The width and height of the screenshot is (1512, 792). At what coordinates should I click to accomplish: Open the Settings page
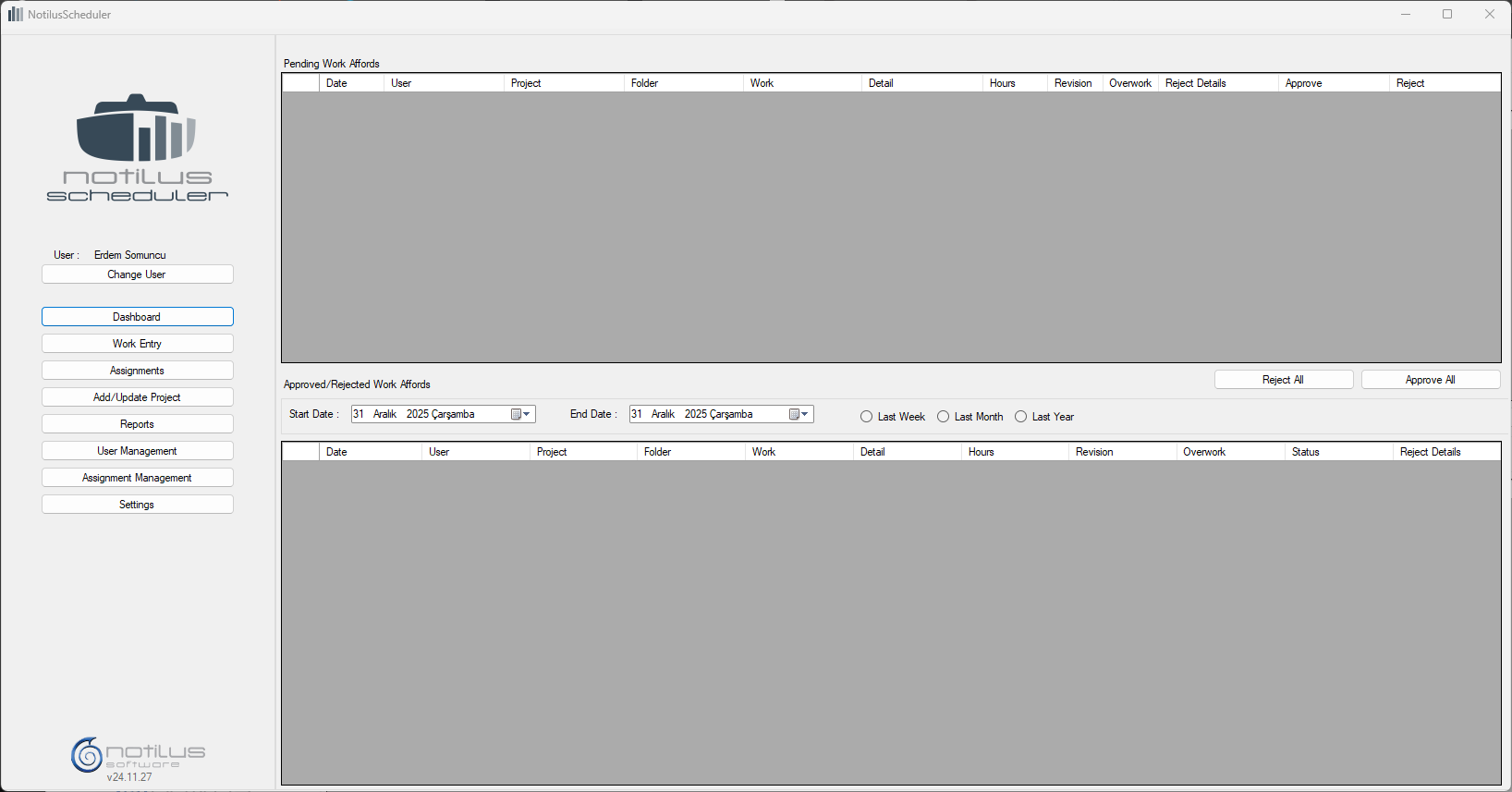click(x=137, y=505)
